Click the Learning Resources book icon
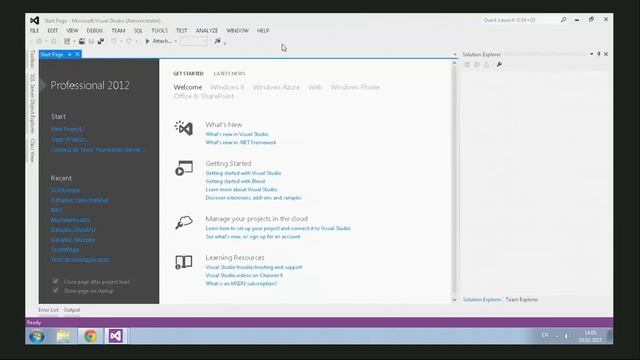640x360 pixels. (x=184, y=262)
